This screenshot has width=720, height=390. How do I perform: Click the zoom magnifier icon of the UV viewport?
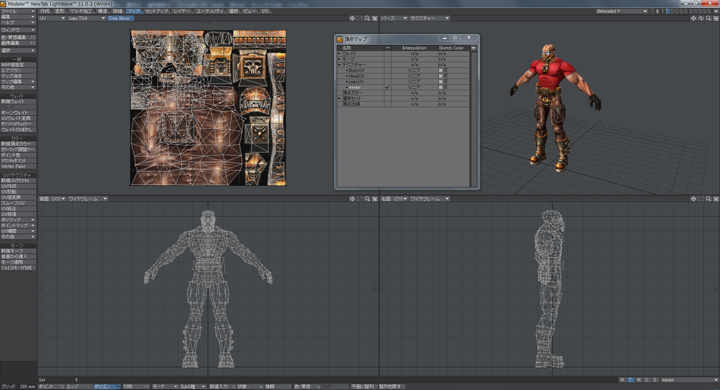(x=367, y=18)
